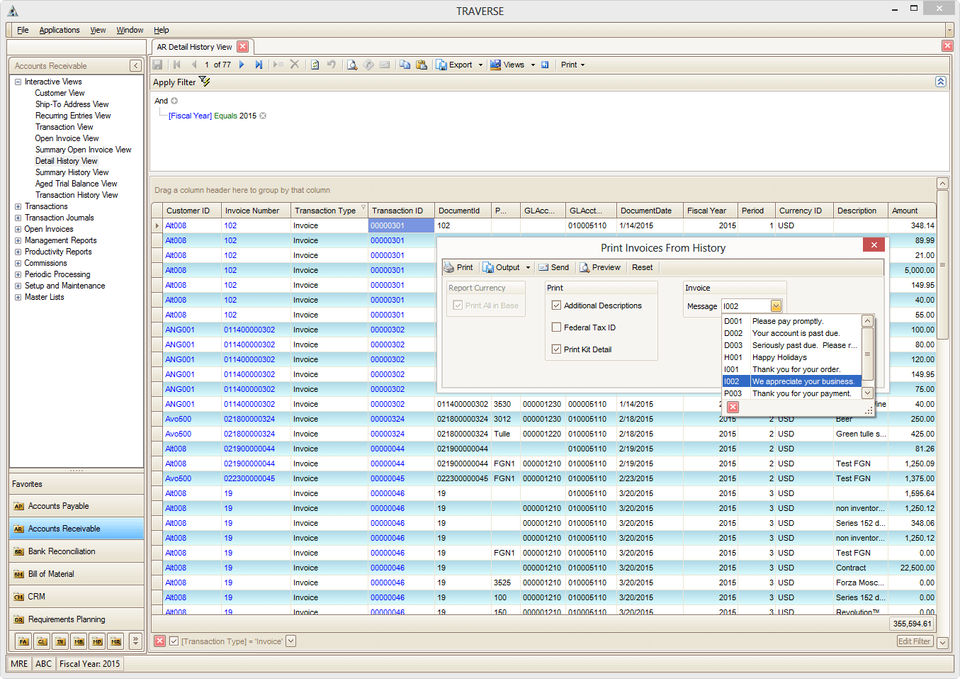960x679 pixels.
Task: Open the Export dropdown arrow
Action: 480,65
